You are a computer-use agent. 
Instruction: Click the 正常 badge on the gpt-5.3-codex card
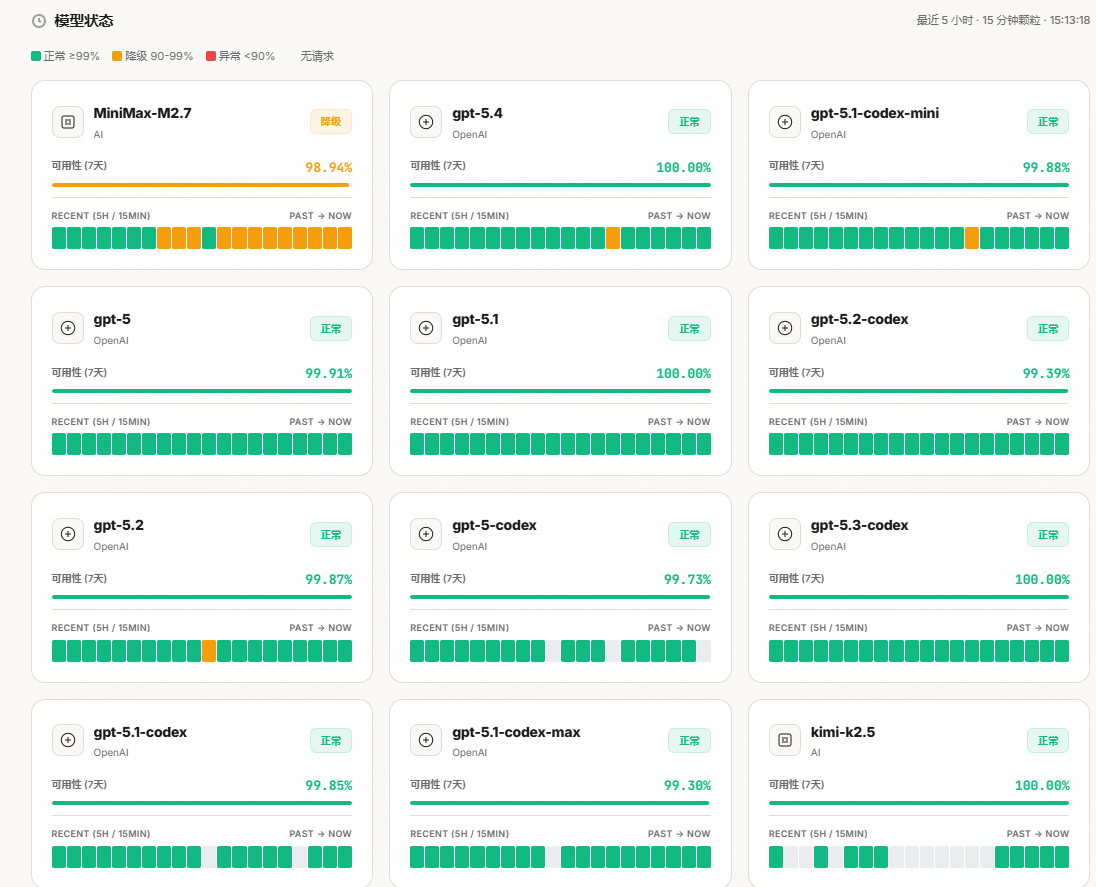(x=1047, y=535)
